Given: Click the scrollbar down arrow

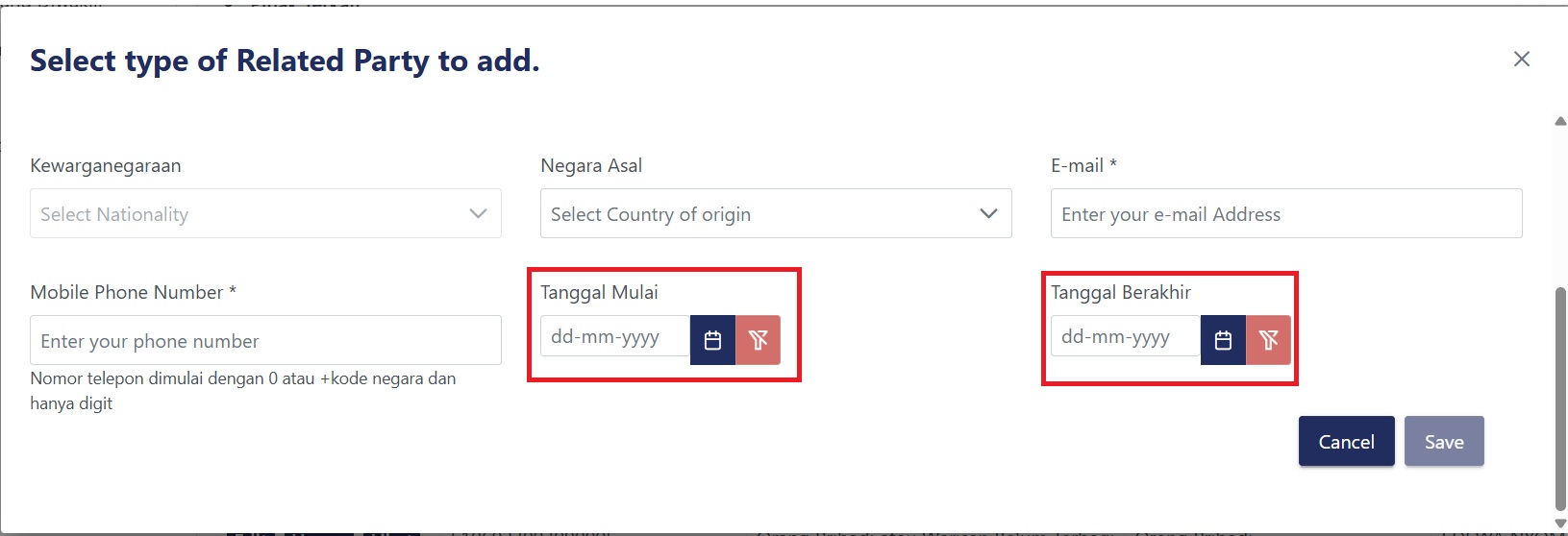Looking at the screenshot, I should [x=1559, y=524].
